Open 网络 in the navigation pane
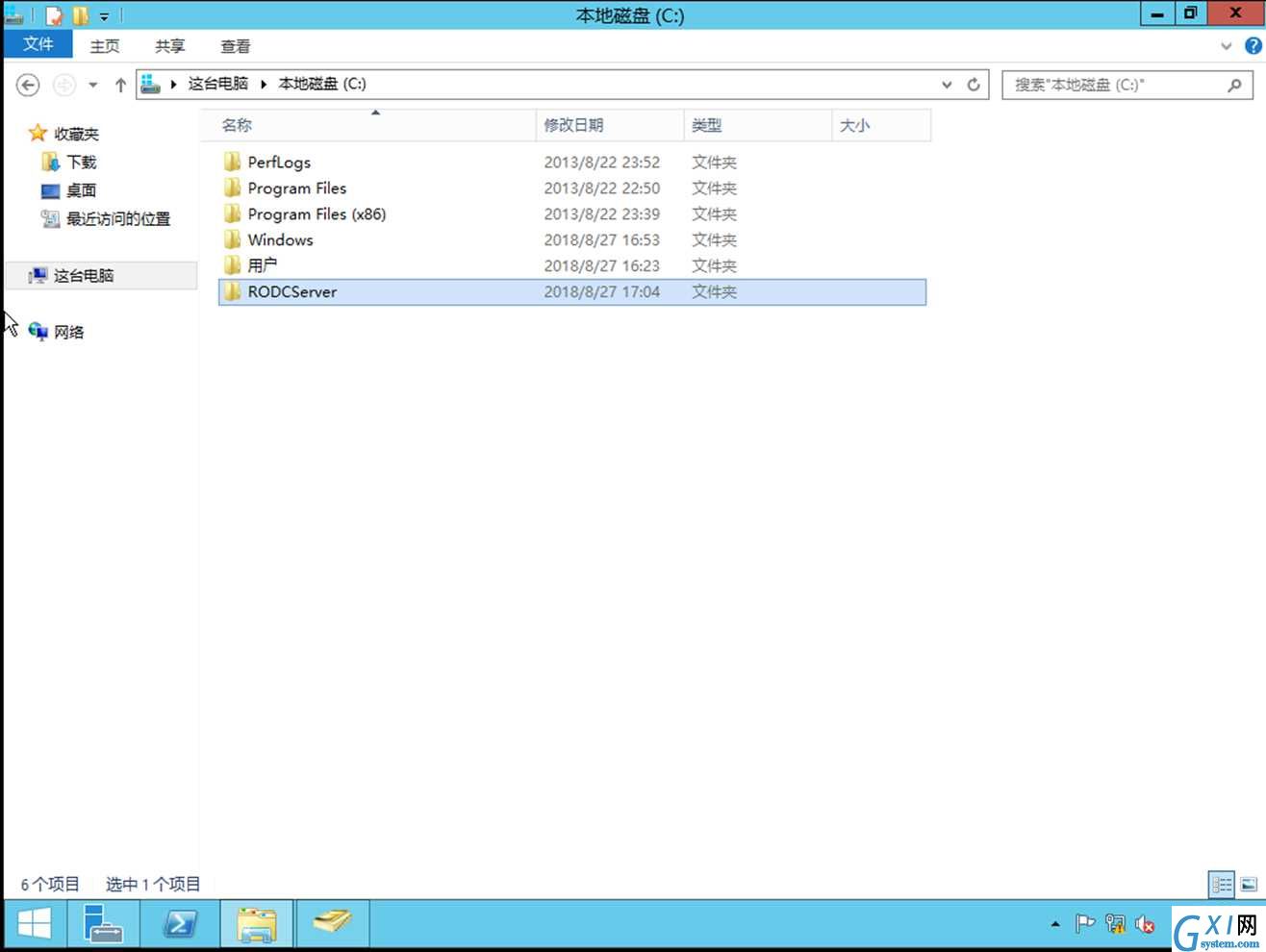This screenshot has height=952, width=1266. point(68,332)
